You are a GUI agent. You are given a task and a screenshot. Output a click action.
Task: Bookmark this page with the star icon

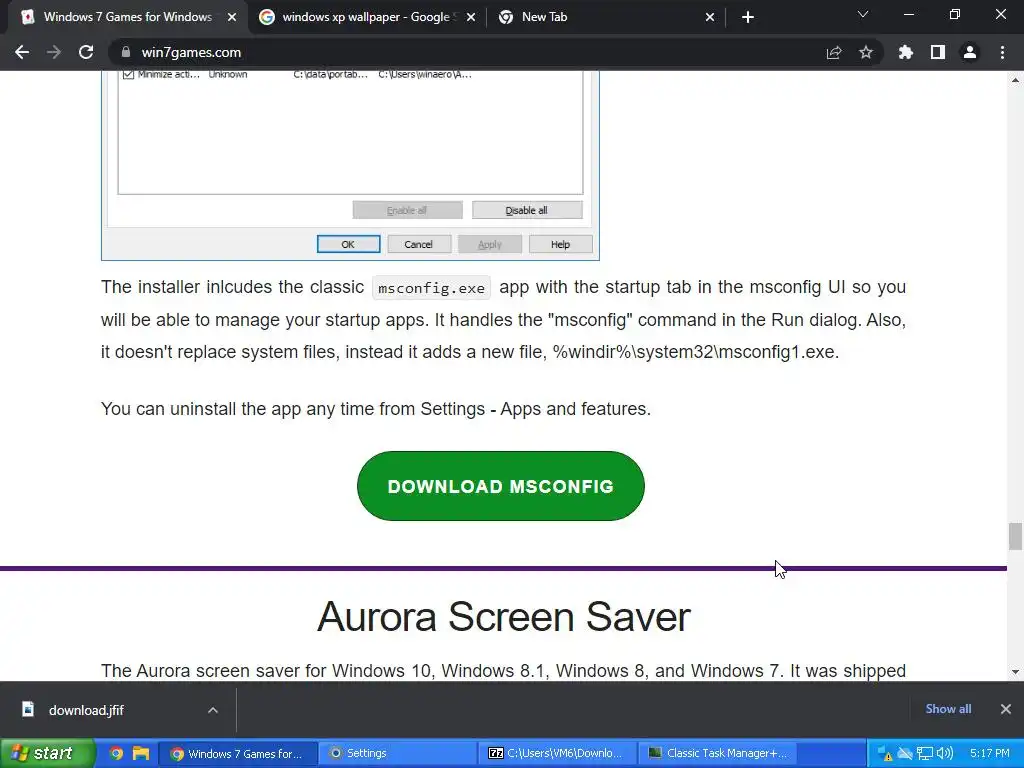(x=866, y=52)
